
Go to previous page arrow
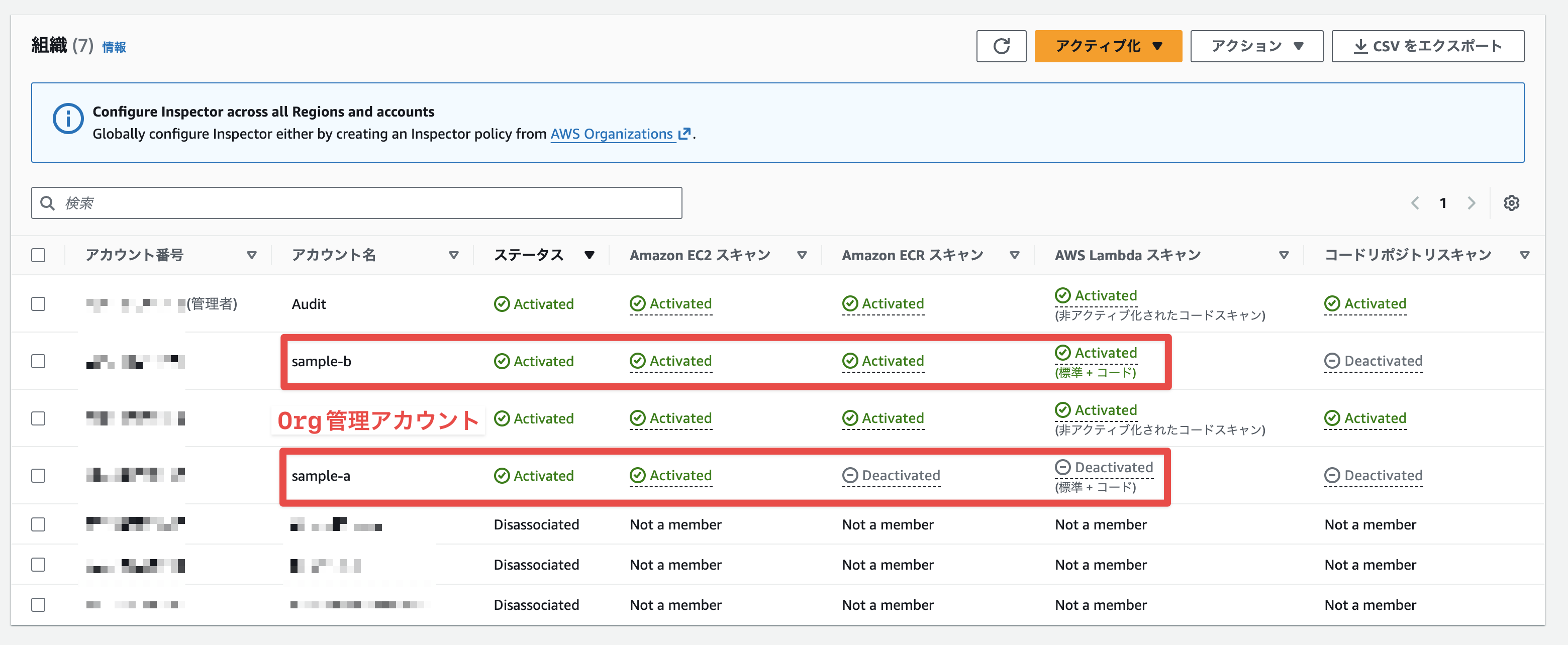coord(1415,203)
